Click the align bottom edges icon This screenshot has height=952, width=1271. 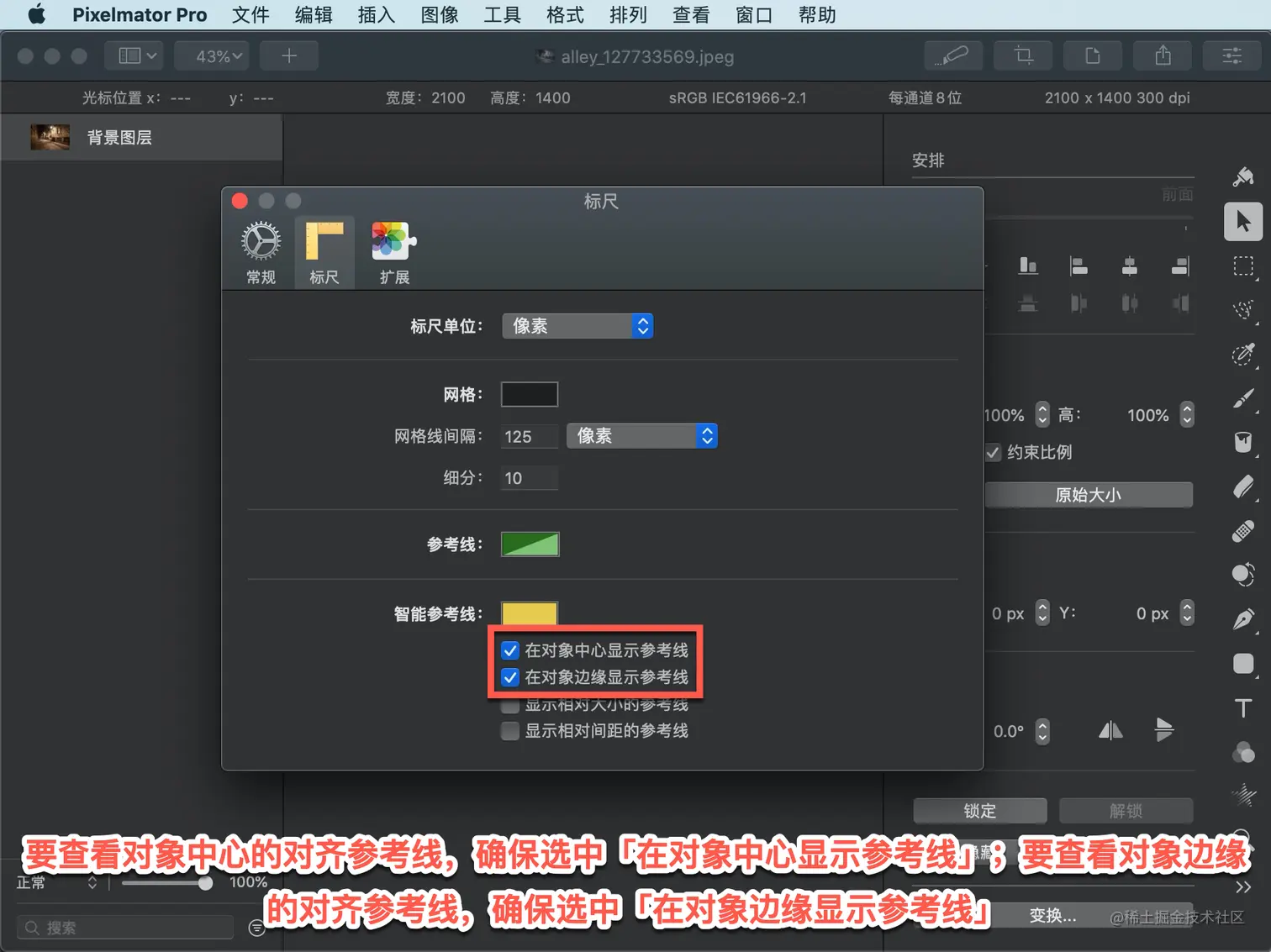(1028, 266)
